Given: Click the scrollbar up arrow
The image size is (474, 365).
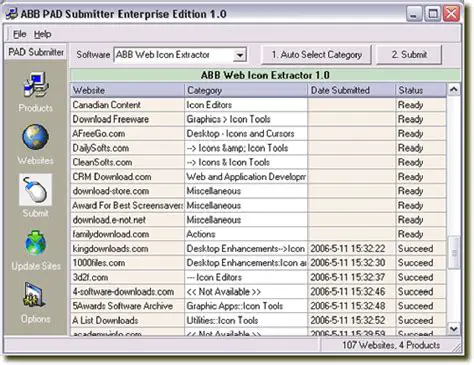Looking at the screenshot, I should tap(454, 90).
